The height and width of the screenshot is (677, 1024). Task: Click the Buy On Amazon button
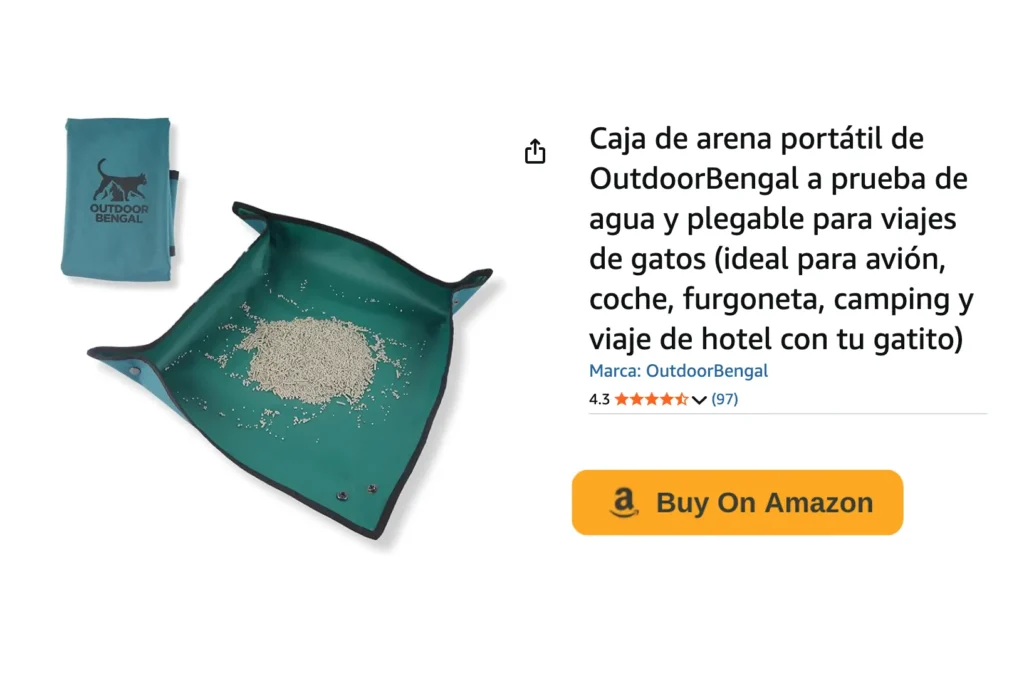[x=737, y=503]
